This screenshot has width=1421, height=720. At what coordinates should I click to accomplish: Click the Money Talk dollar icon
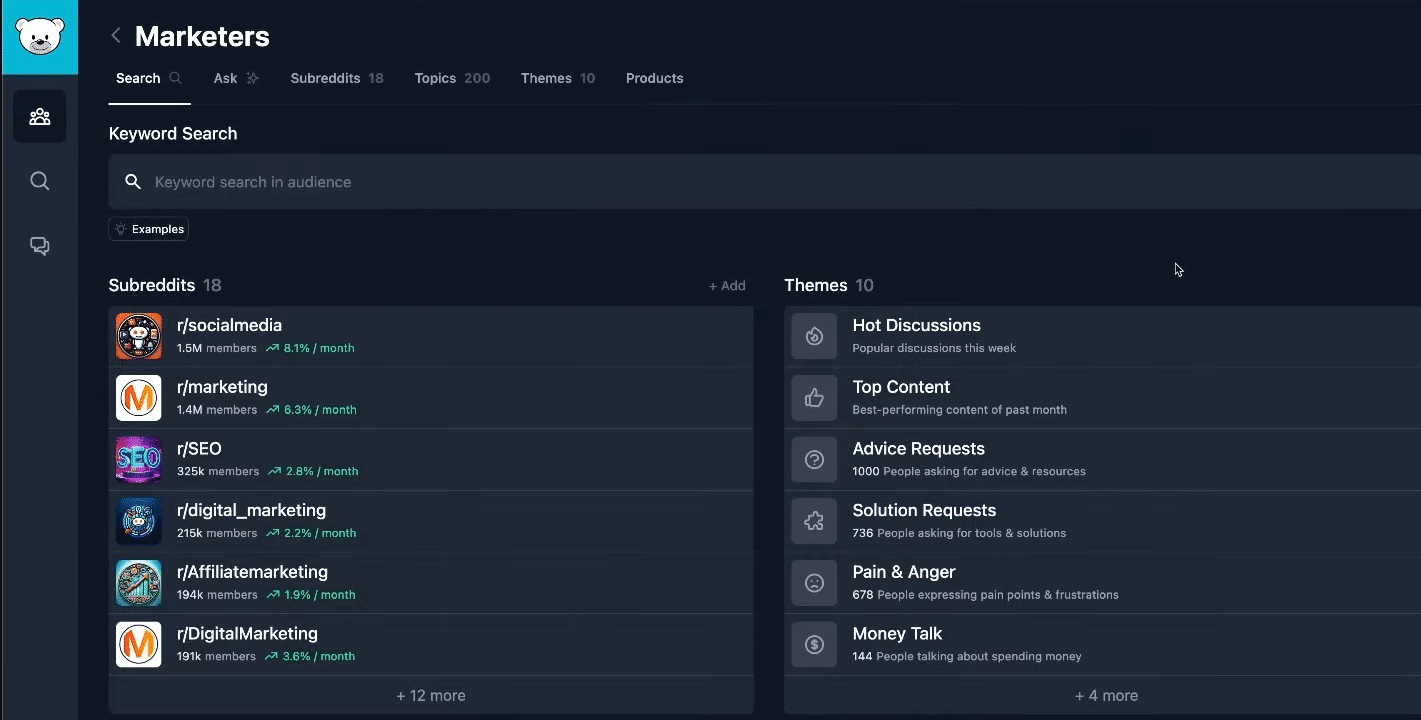(x=814, y=644)
